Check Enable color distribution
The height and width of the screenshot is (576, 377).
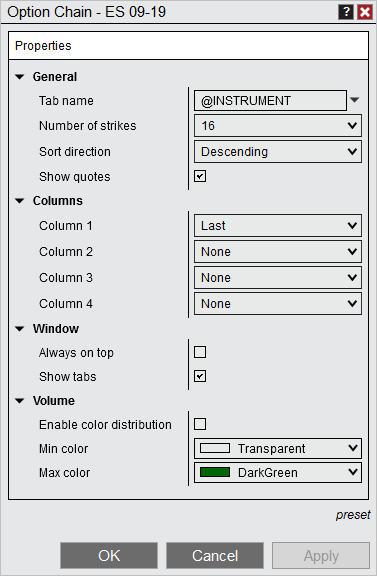(200, 424)
